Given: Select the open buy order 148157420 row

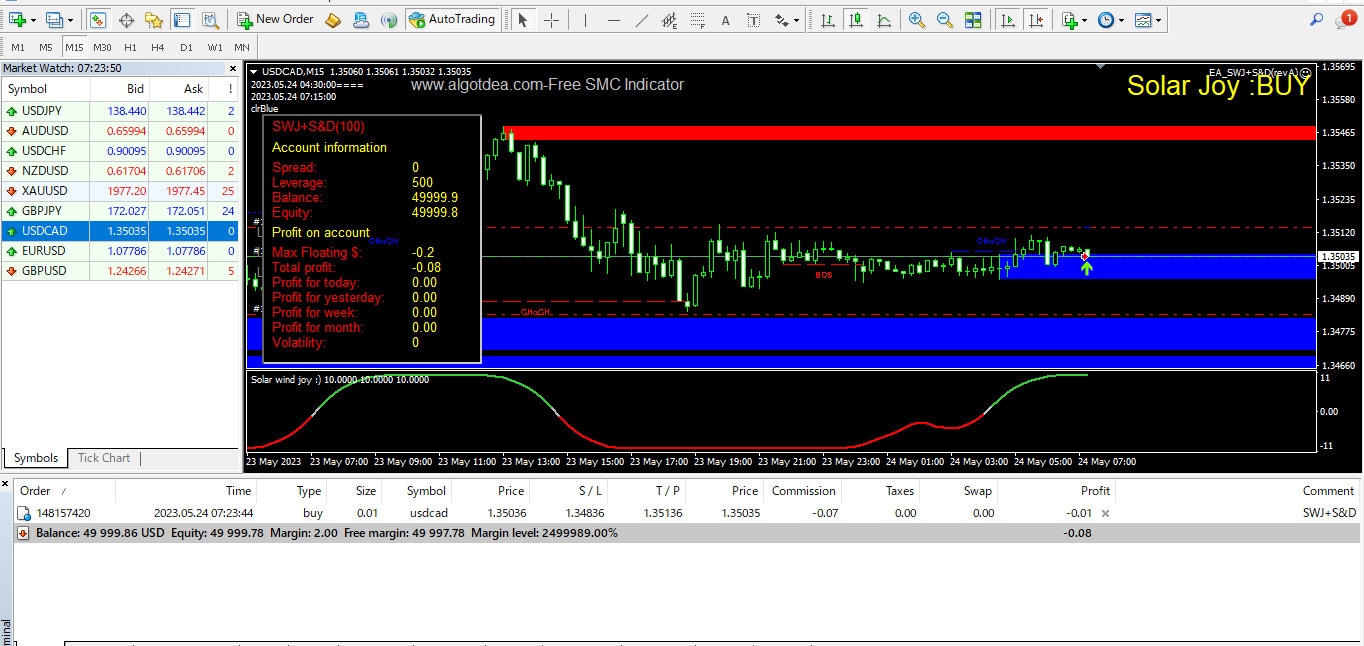Looking at the screenshot, I should [687, 513].
